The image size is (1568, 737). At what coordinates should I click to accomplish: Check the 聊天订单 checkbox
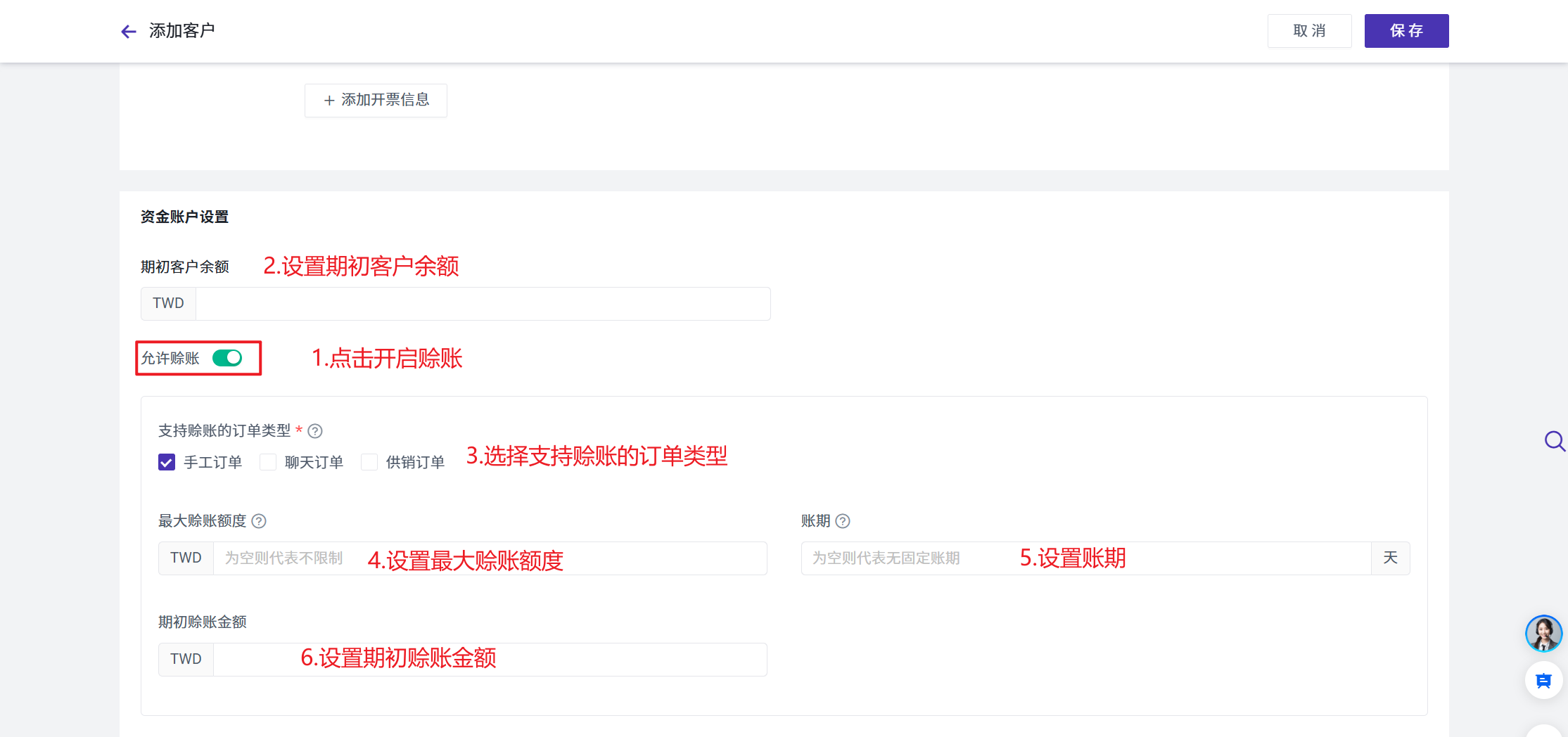point(268,462)
